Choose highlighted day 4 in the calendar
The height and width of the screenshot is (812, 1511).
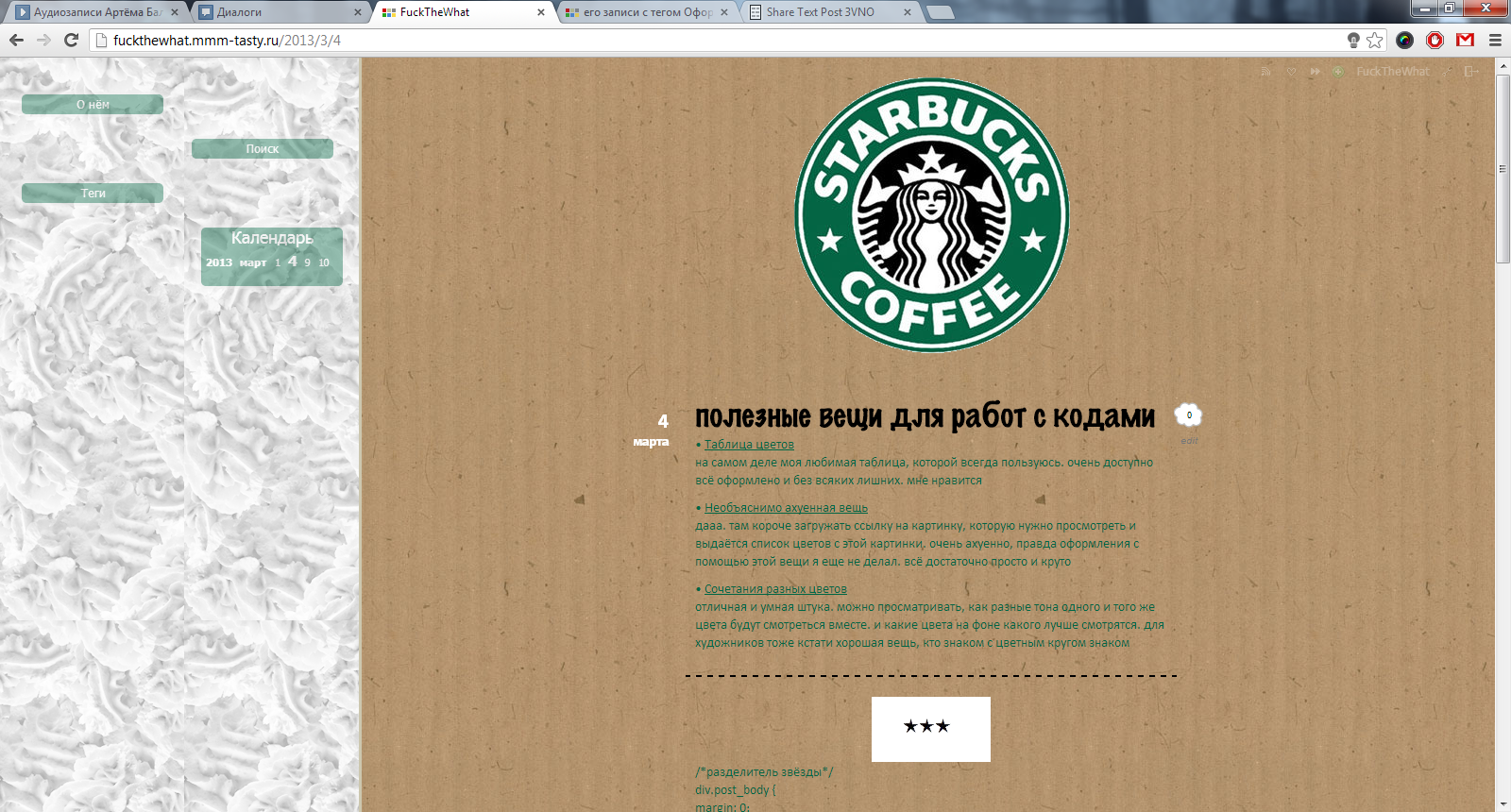pyautogui.click(x=293, y=262)
